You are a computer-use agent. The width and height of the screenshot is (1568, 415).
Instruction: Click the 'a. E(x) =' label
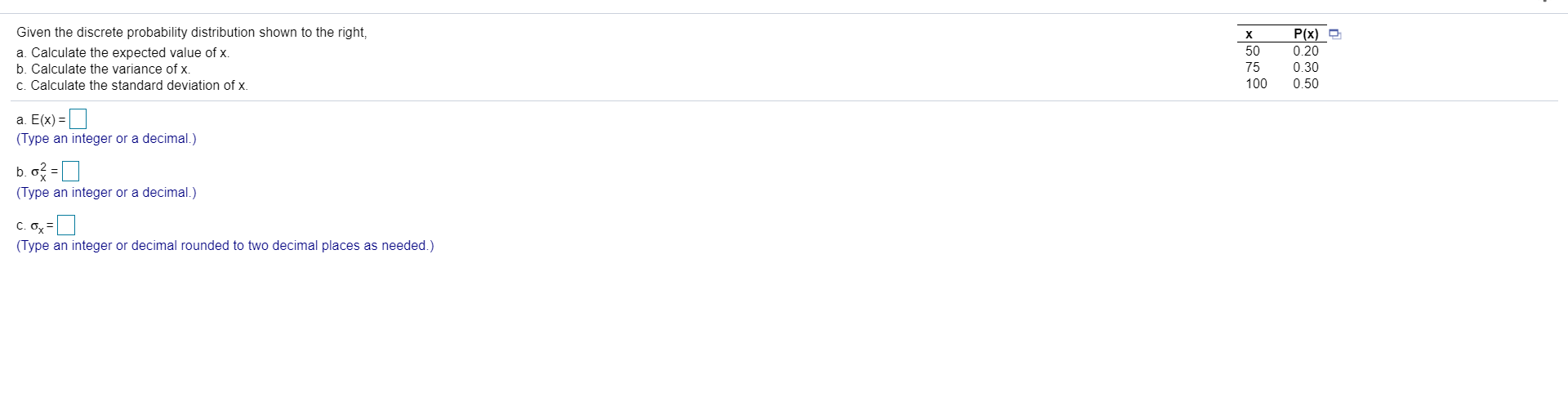(40, 120)
